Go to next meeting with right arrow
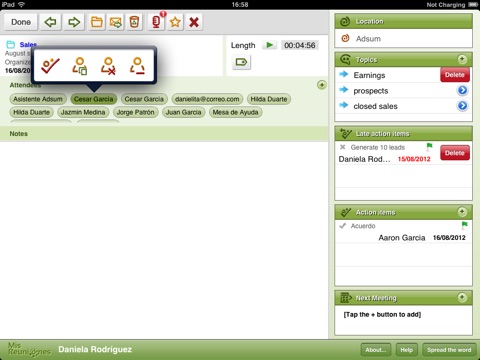Screen dimensions: 480x360 coord(74,22)
